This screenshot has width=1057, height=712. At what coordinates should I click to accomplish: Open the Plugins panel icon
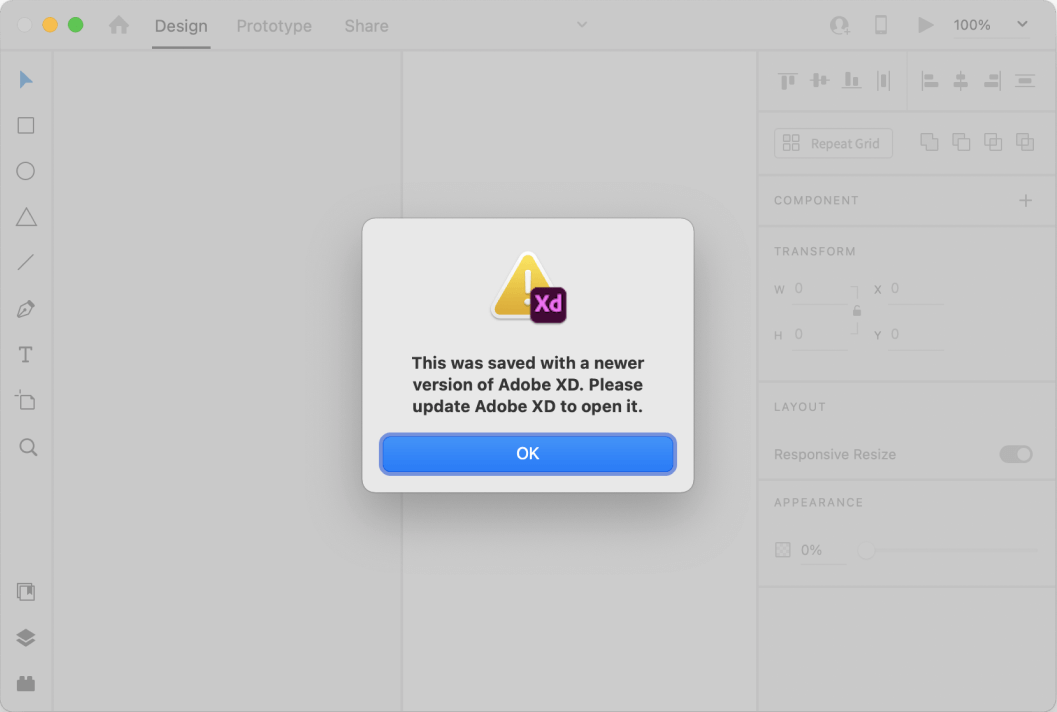[x=26, y=684]
